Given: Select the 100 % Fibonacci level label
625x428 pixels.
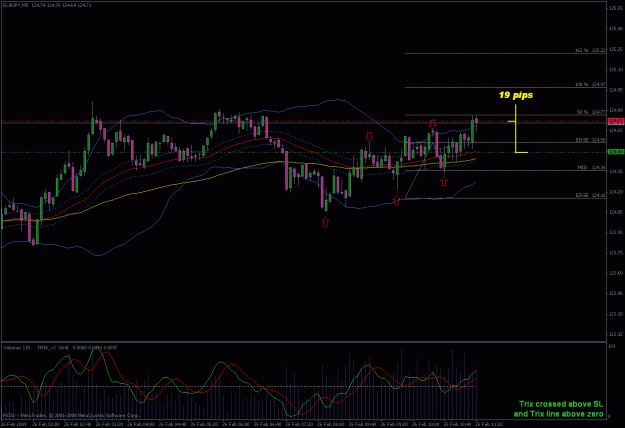Looking at the screenshot, I should coord(590,84).
